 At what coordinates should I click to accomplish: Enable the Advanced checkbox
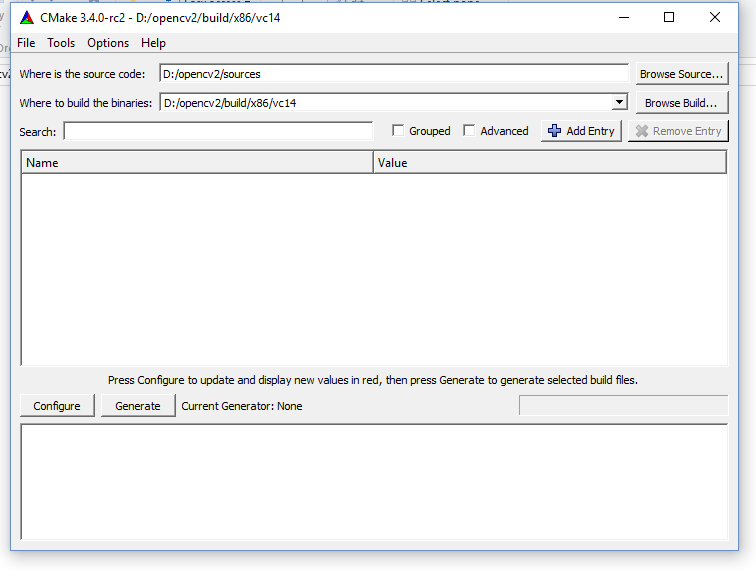point(469,131)
